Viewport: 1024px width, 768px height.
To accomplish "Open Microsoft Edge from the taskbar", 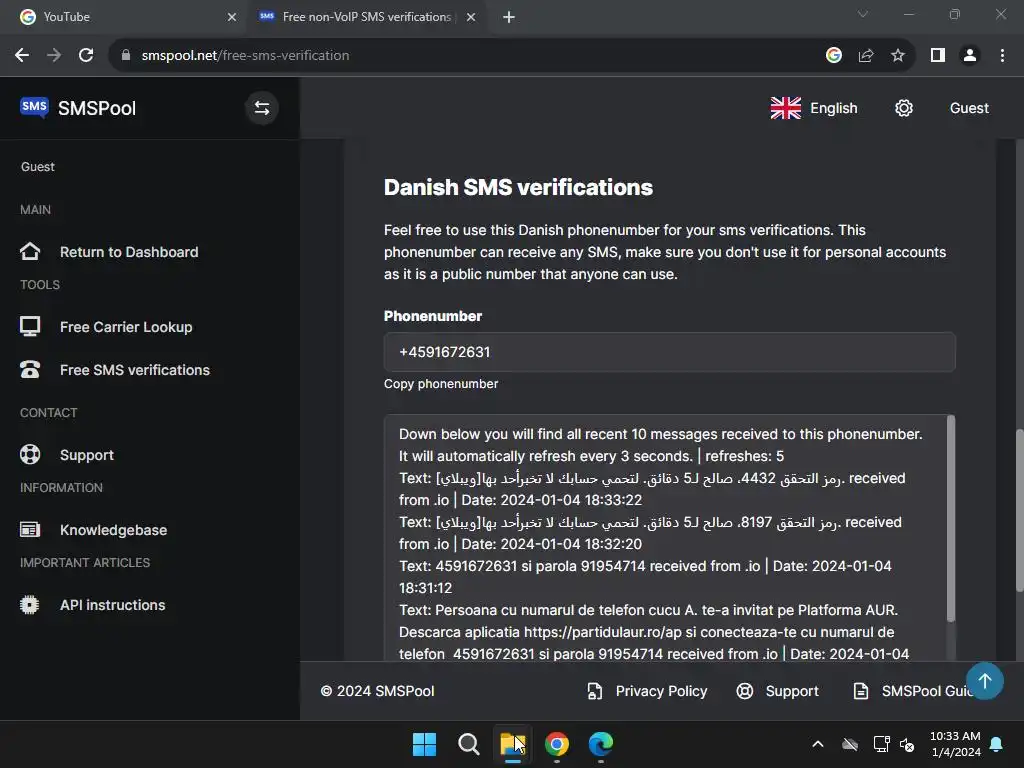I will click(x=601, y=744).
